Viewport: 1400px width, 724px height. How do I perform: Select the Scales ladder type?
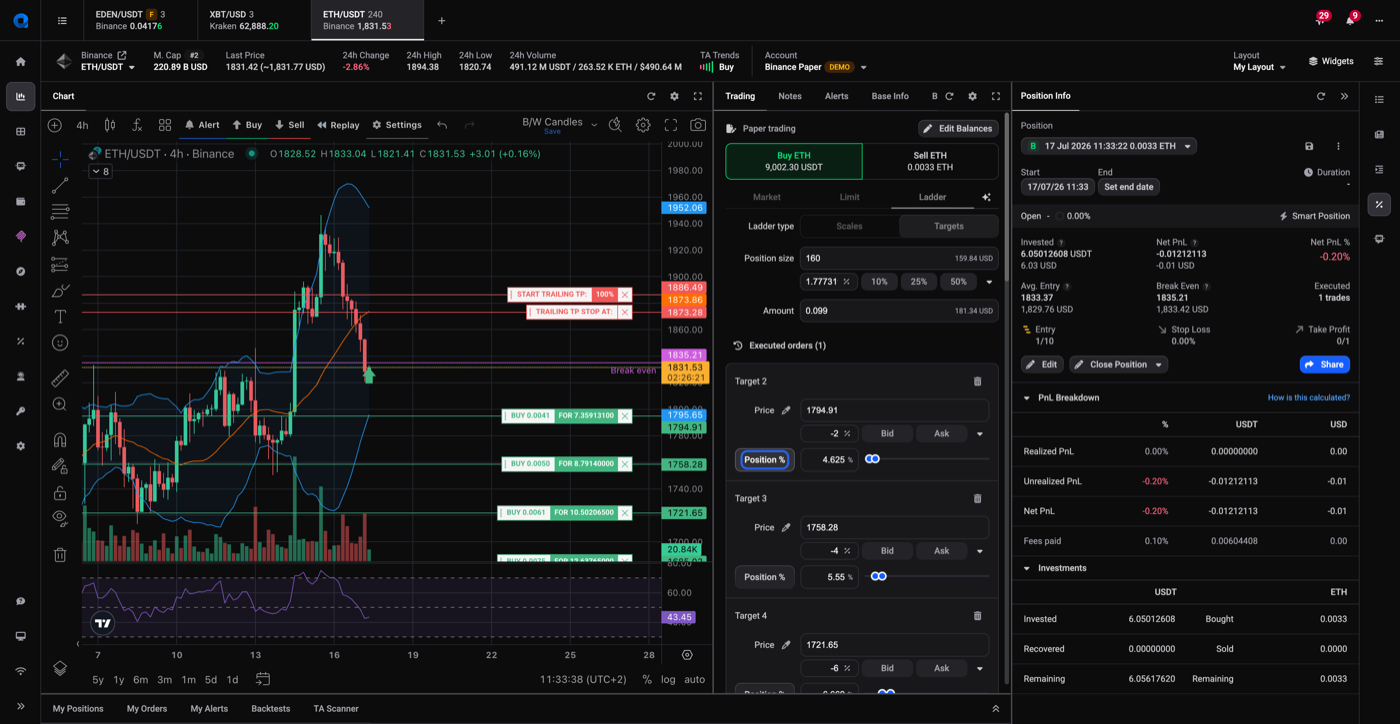click(849, 226)
